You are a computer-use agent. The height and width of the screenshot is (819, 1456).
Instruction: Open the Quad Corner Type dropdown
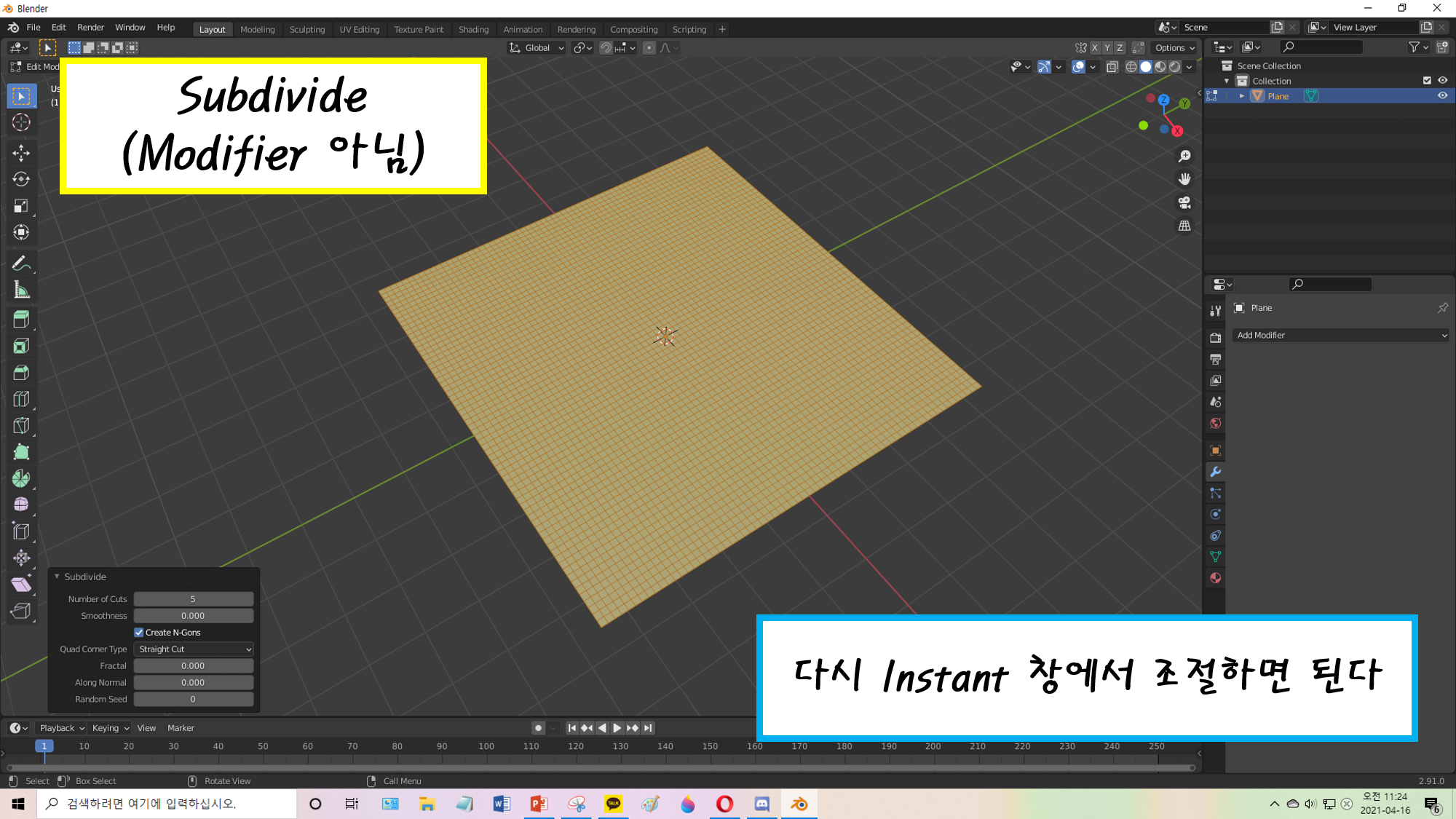point(194,649)
